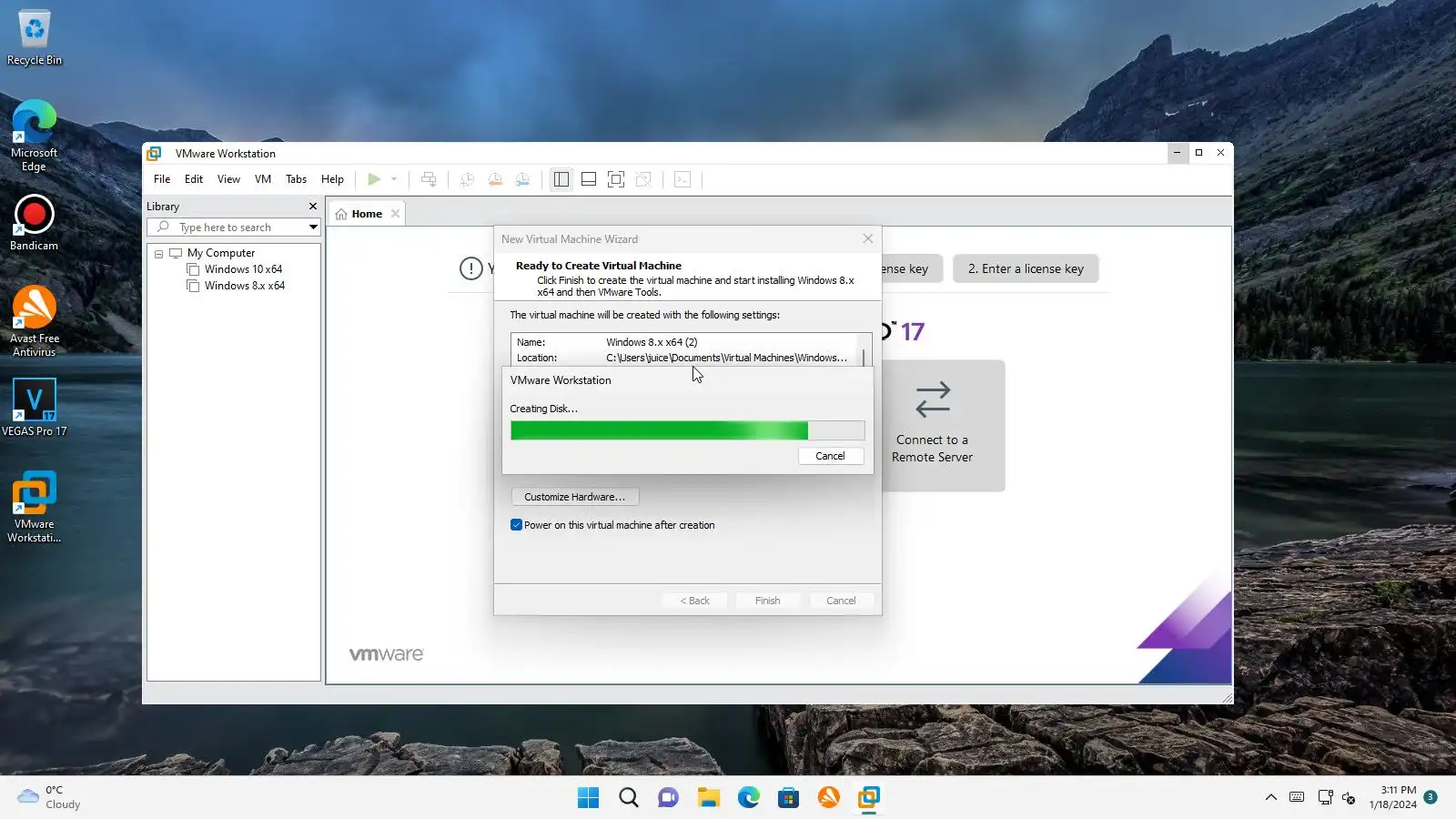The height and width of the screenshot is (819, 1456).
Task: Open Microsoft Edge from the taskbar
Action: coord(749,798)
